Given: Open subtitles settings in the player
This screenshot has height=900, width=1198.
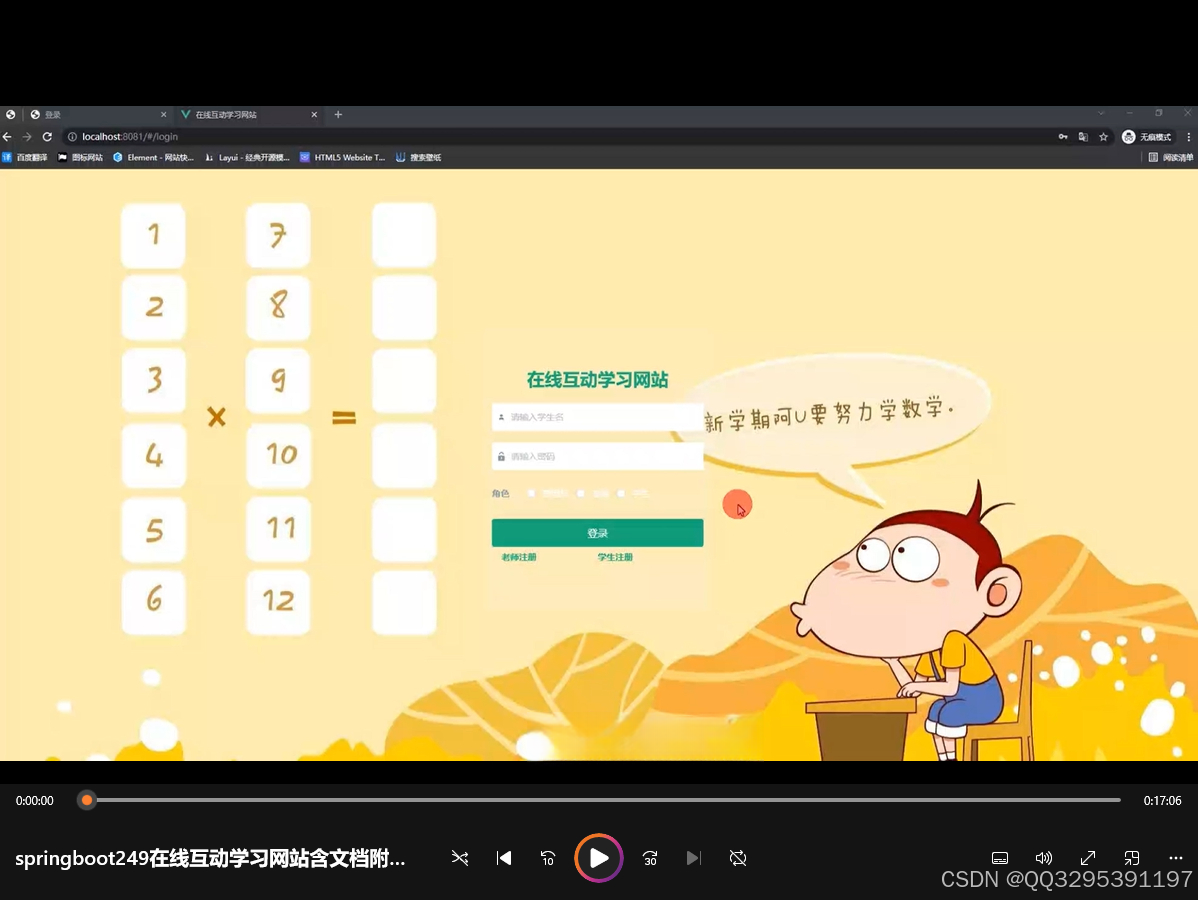Looking at the screenshot, I should pyautogui.click(x=999, y=857).
